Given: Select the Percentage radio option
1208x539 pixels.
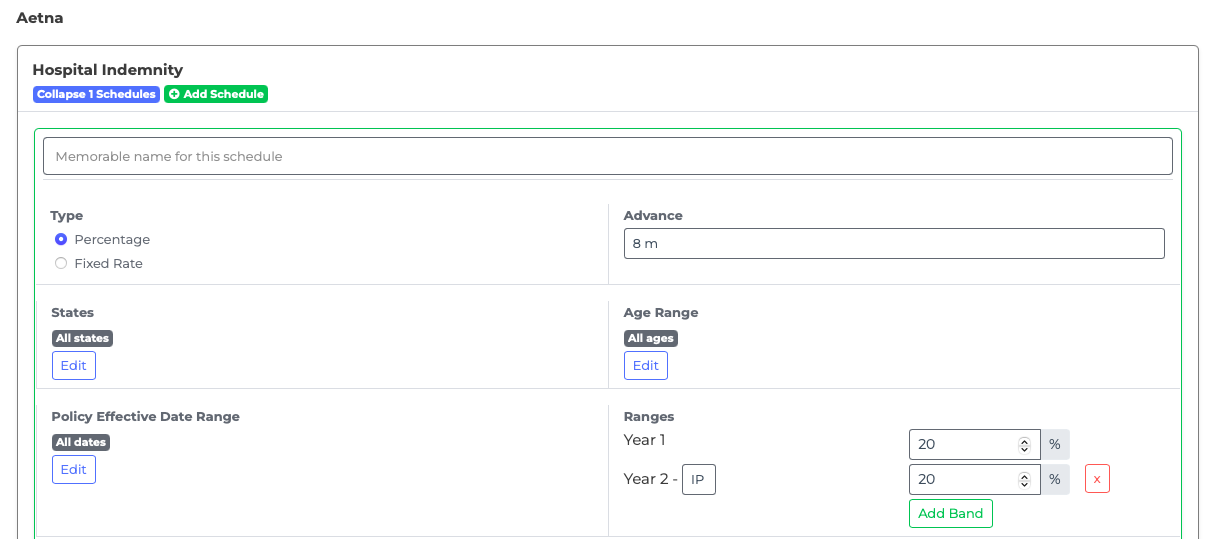Looking at the screenshot, I should [x=61, y=239].
